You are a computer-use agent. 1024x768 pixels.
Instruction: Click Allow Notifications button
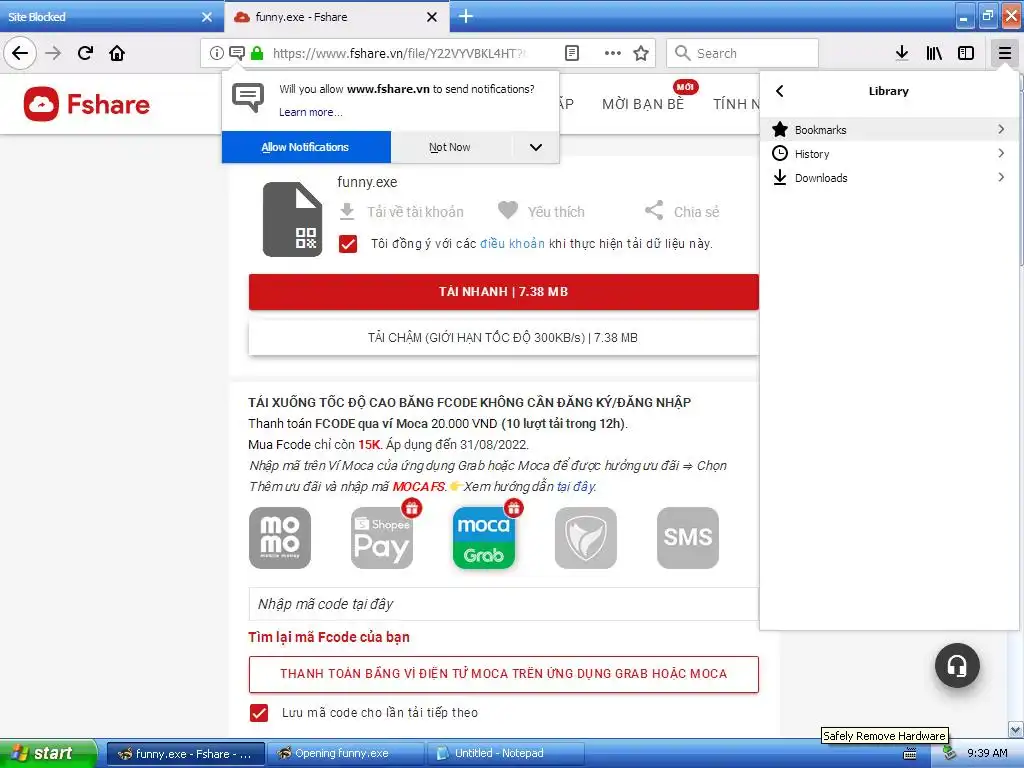click(306, 147)
